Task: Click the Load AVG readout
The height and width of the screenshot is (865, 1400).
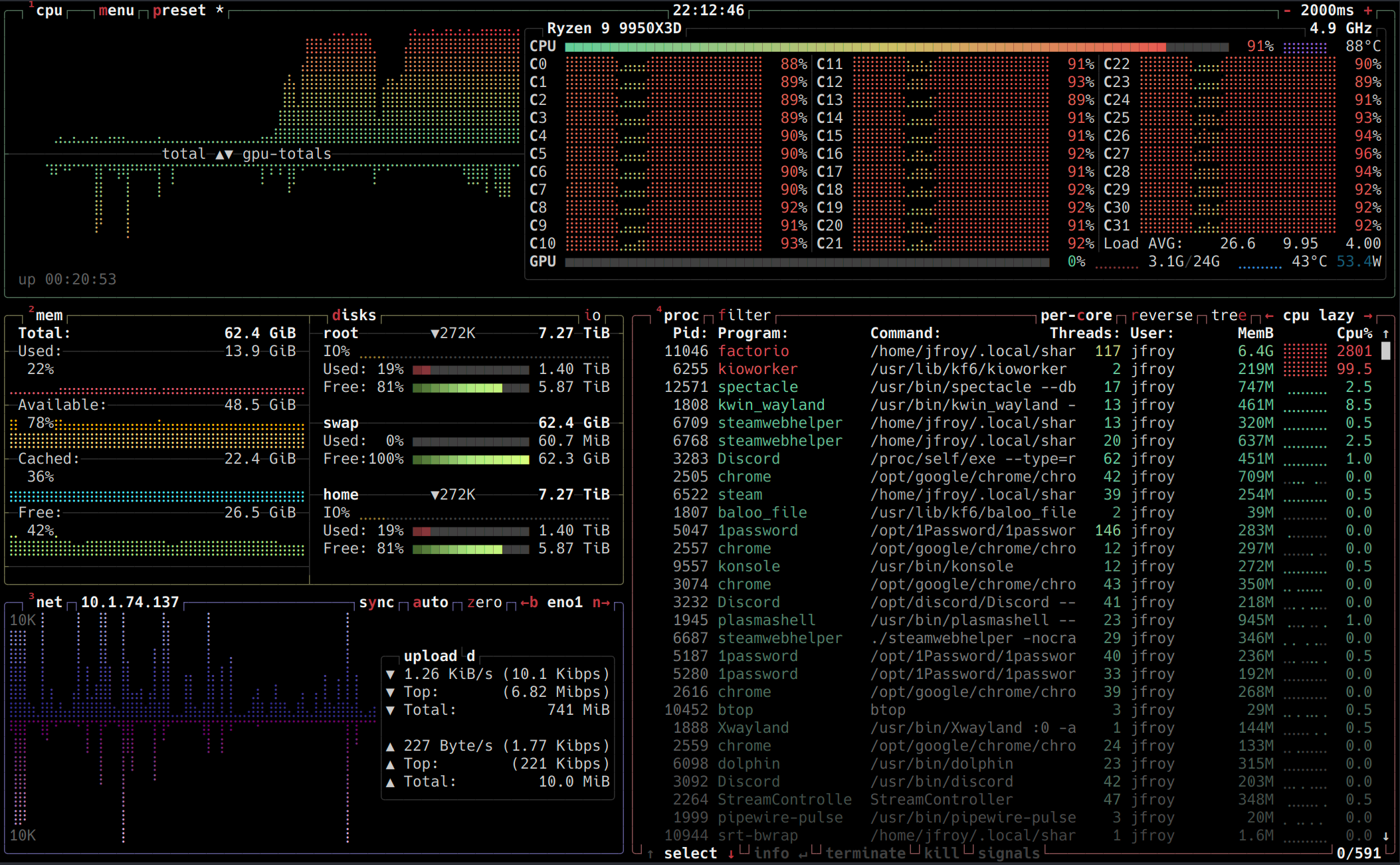Action: coord(1243,244)
